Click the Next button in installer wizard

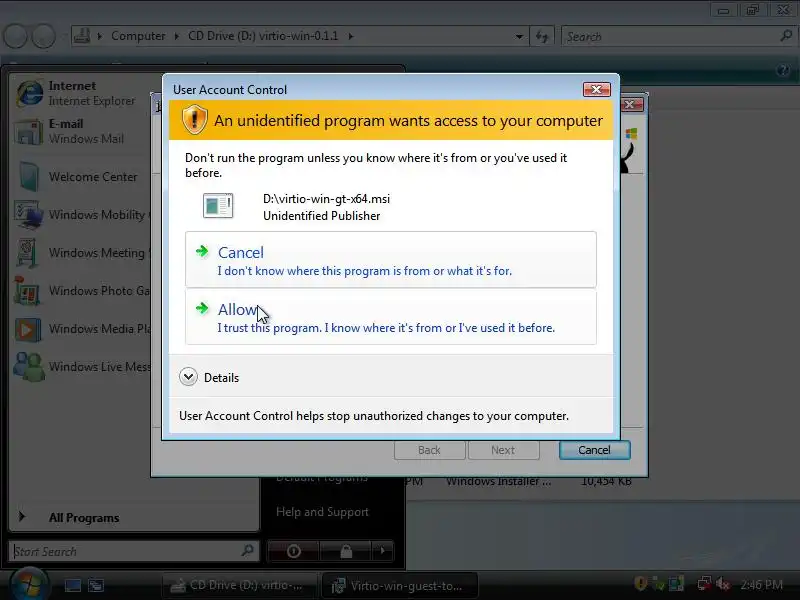(503, 450)
